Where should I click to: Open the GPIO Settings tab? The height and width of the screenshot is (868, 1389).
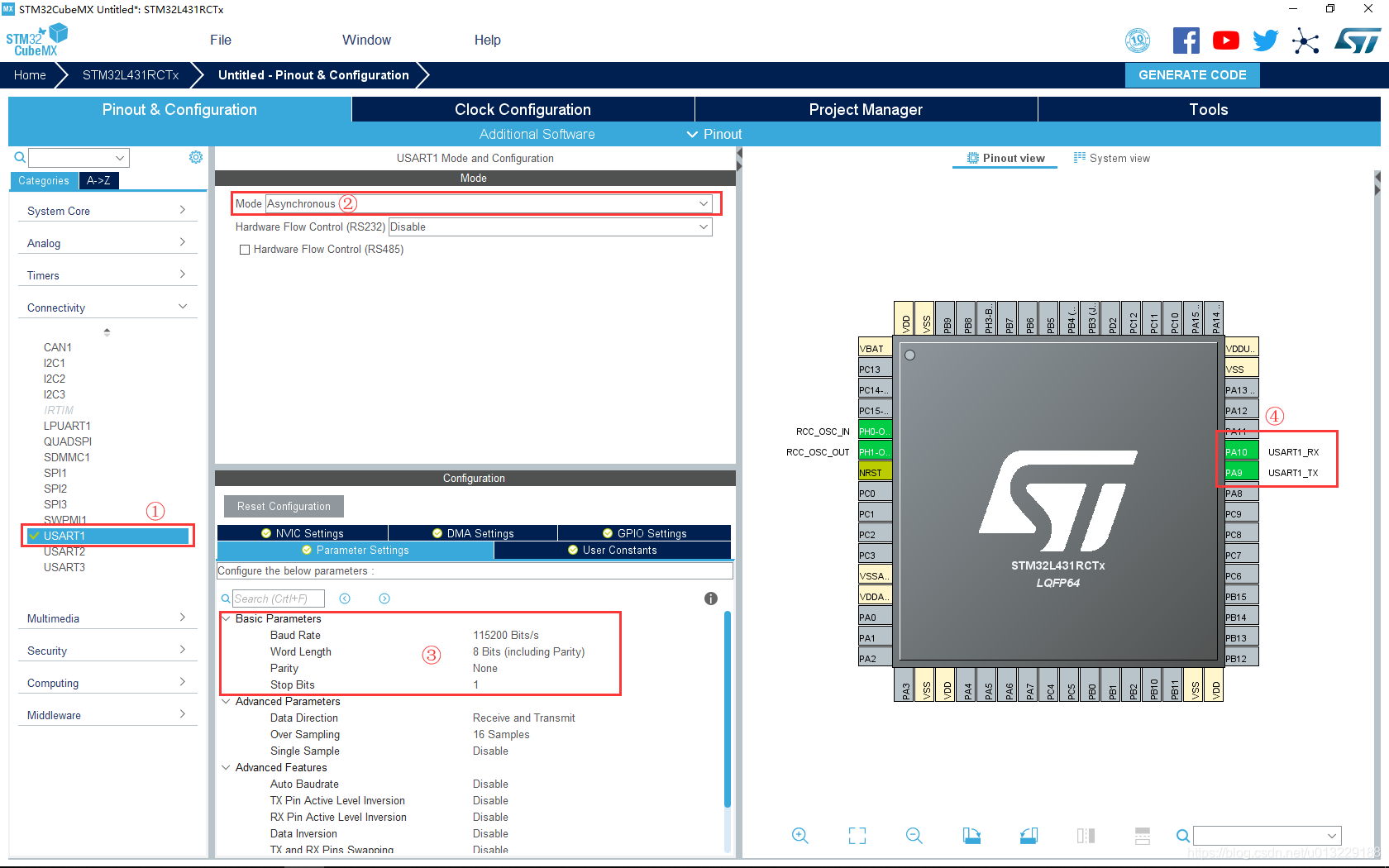pyautogui.click(x=644, y=533)
